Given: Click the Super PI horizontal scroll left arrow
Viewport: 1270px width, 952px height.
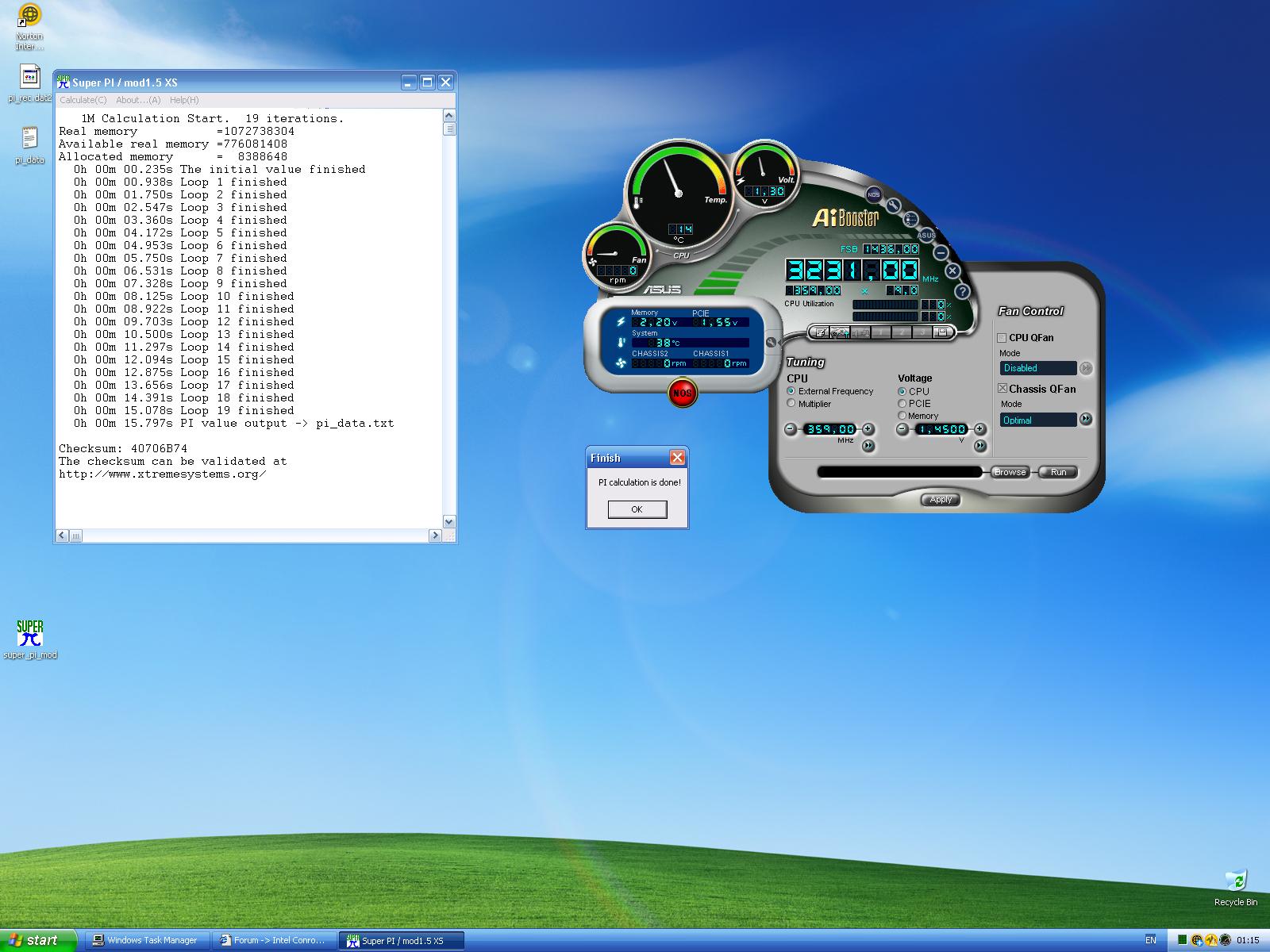Looking at the screenshot, I should tap(63, 535).
